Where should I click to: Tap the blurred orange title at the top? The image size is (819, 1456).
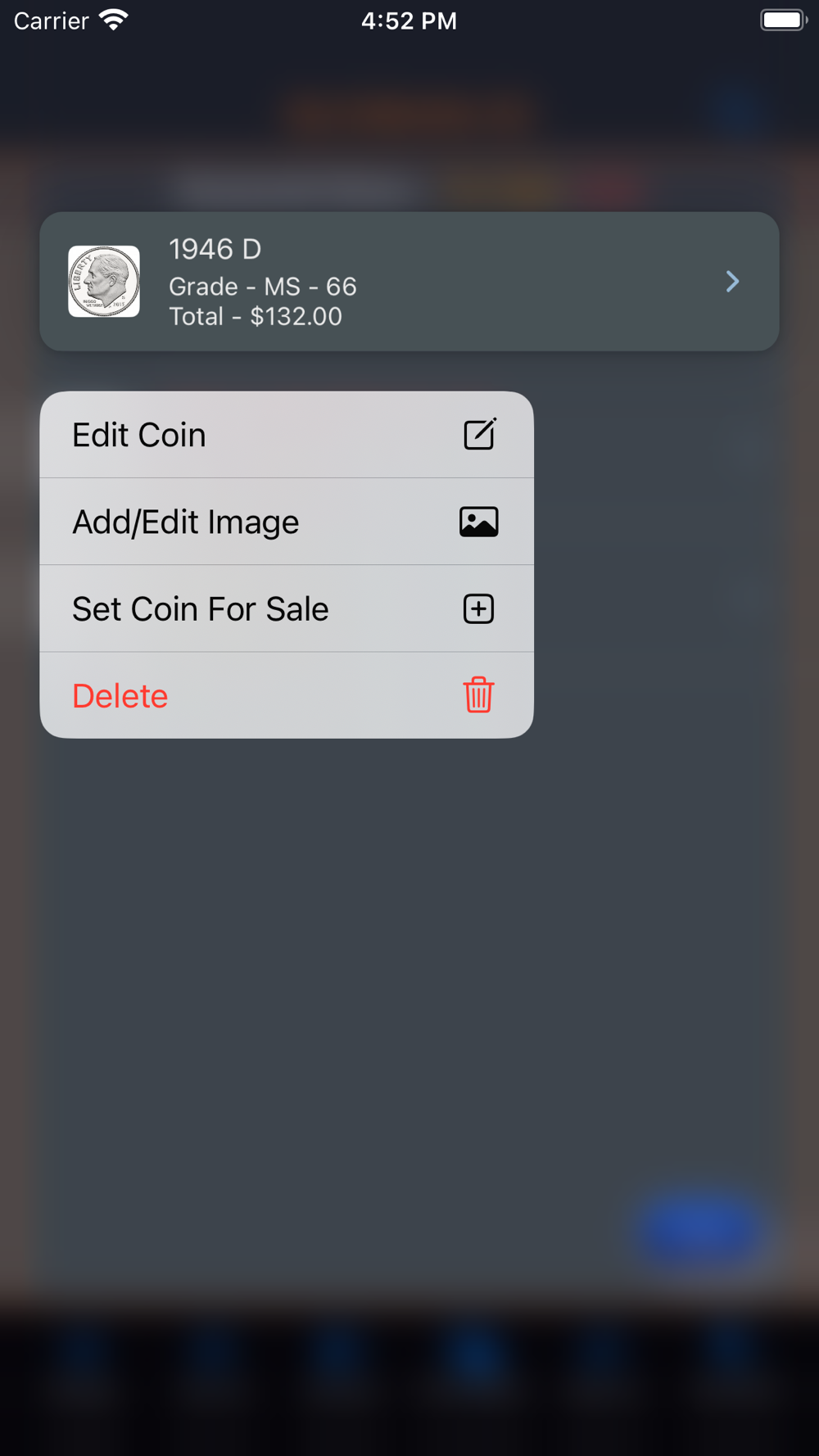[x=409, y=113]
